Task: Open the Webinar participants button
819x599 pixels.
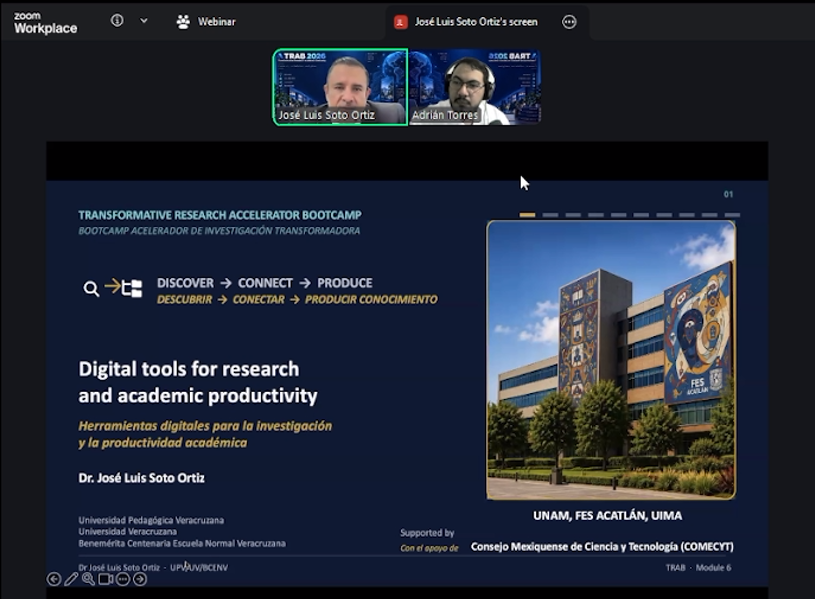Action: click(206, 21)
